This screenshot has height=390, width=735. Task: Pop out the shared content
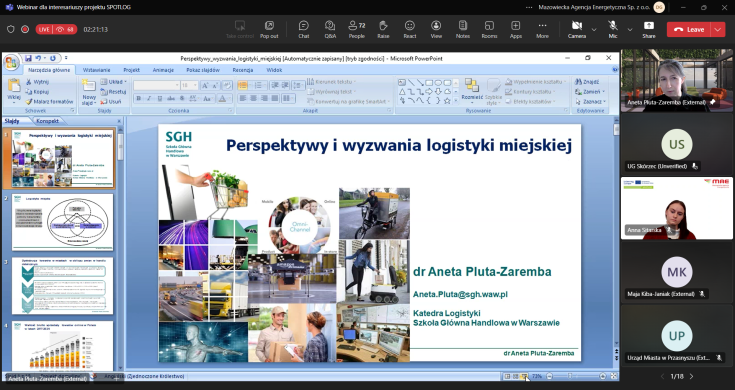point(269,29)
